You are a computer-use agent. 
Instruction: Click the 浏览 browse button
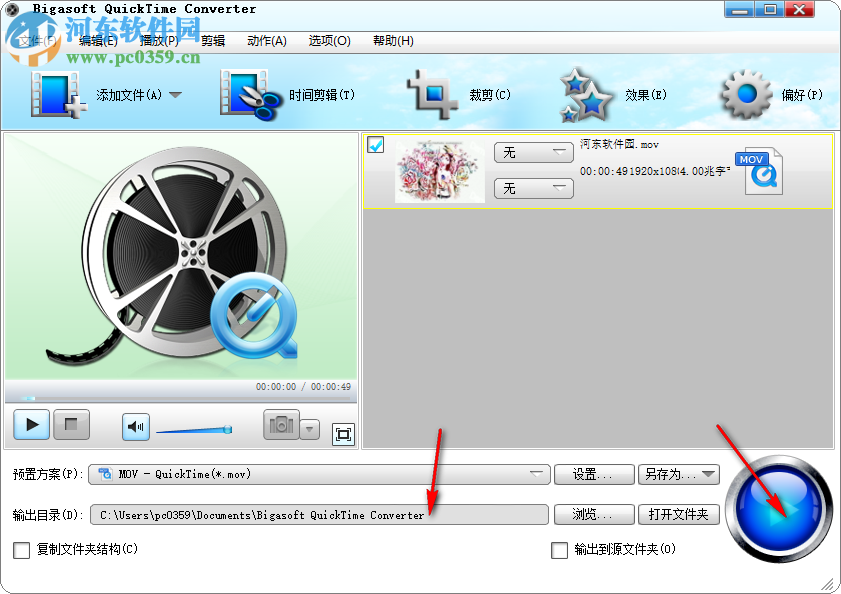click(594, 514)
